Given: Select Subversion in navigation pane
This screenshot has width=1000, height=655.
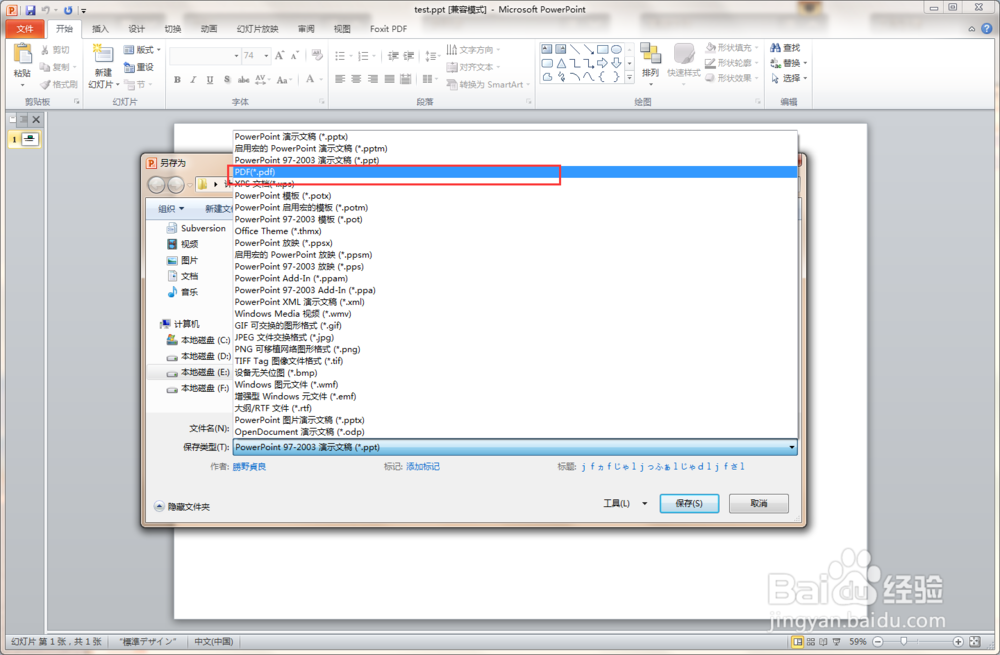Looking at the screenshot, I should pyautogui.click(x=196, y=228).
